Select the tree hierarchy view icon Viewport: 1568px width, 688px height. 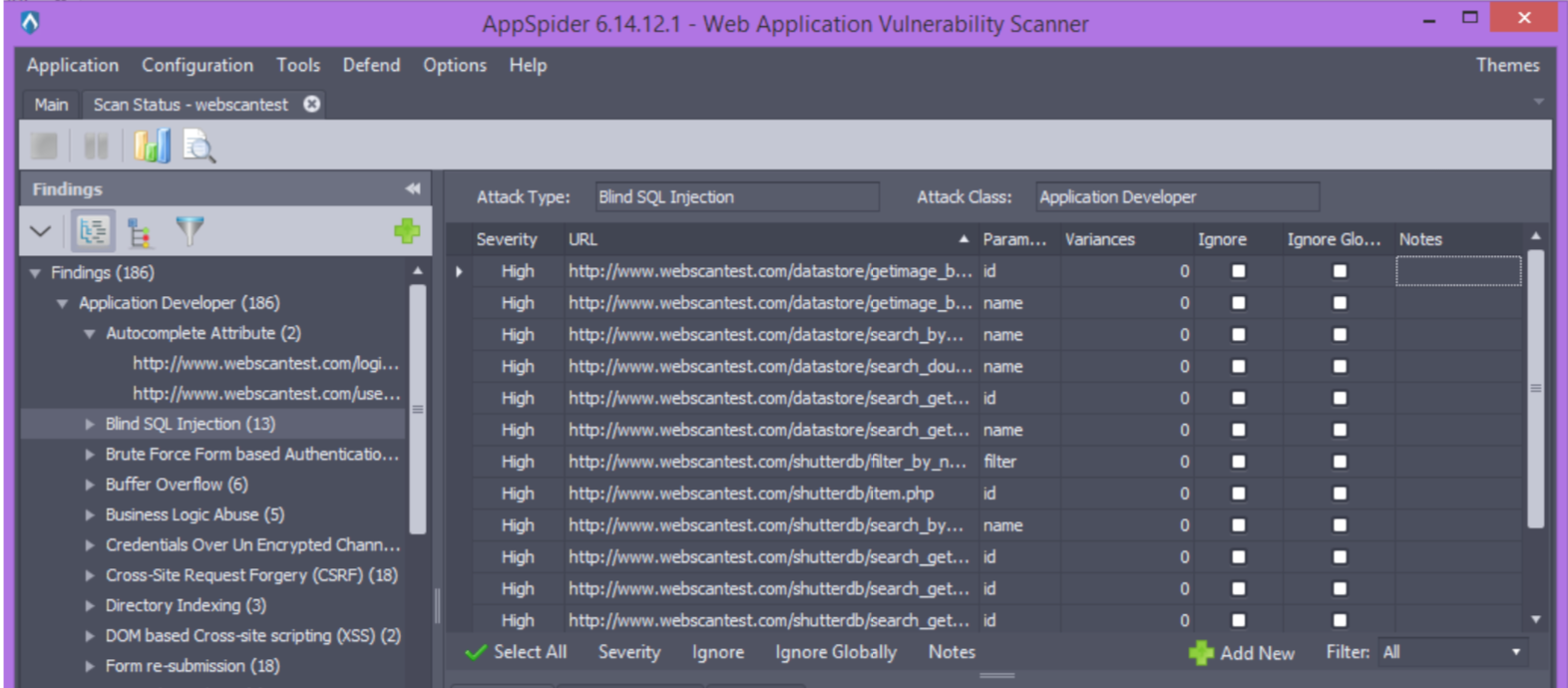tap(140, 232)
